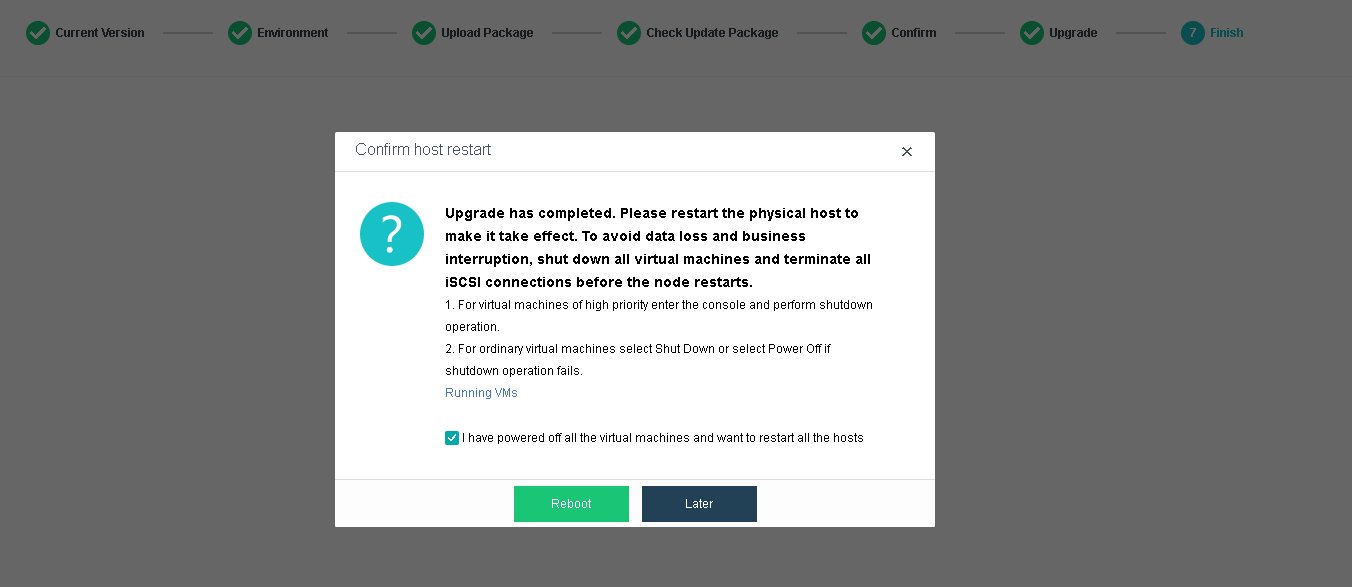Click the Current Version step checkmark icon
The image size is (1352, 587).
pos(38,33)
